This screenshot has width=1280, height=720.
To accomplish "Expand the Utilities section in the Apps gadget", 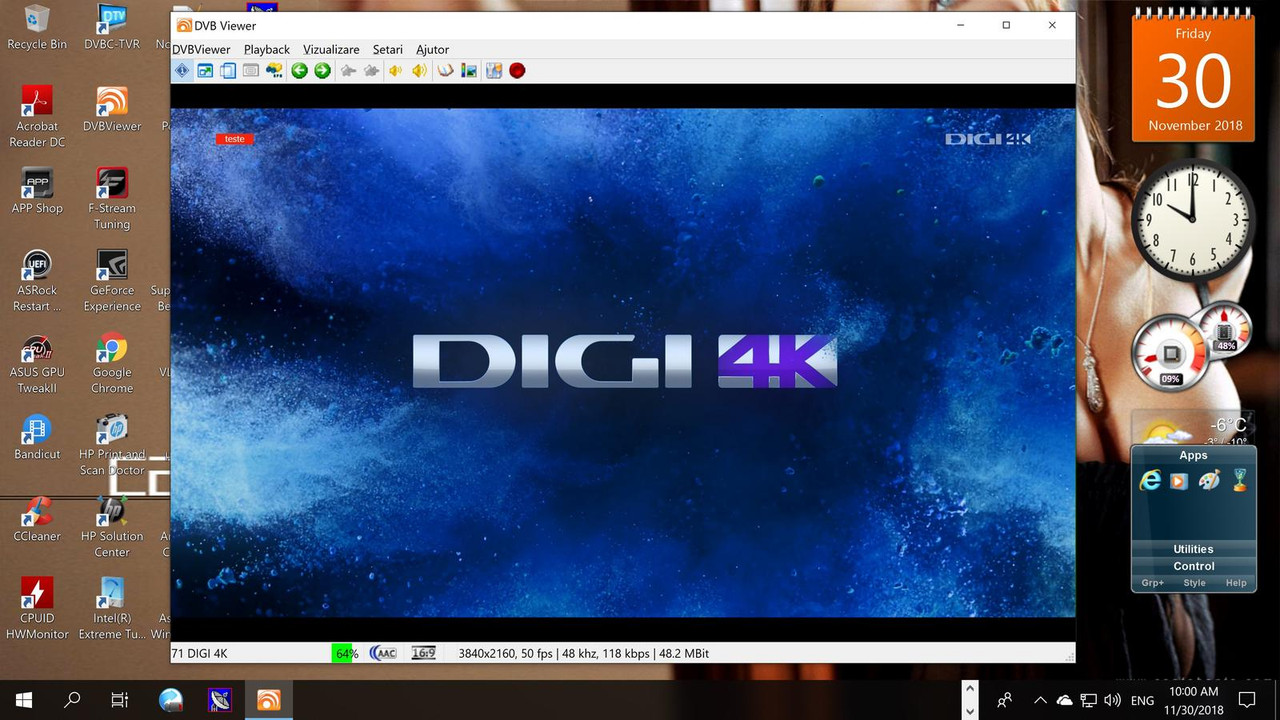I will pos(1193,549).
